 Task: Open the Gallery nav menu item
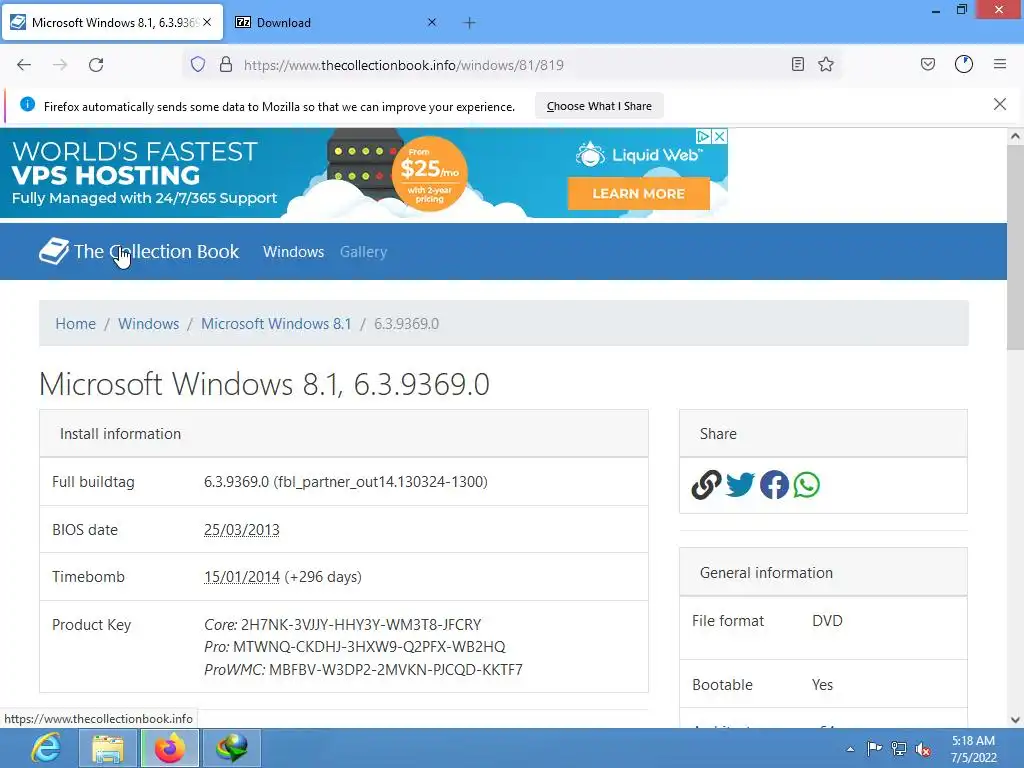[x=363, y=251]
